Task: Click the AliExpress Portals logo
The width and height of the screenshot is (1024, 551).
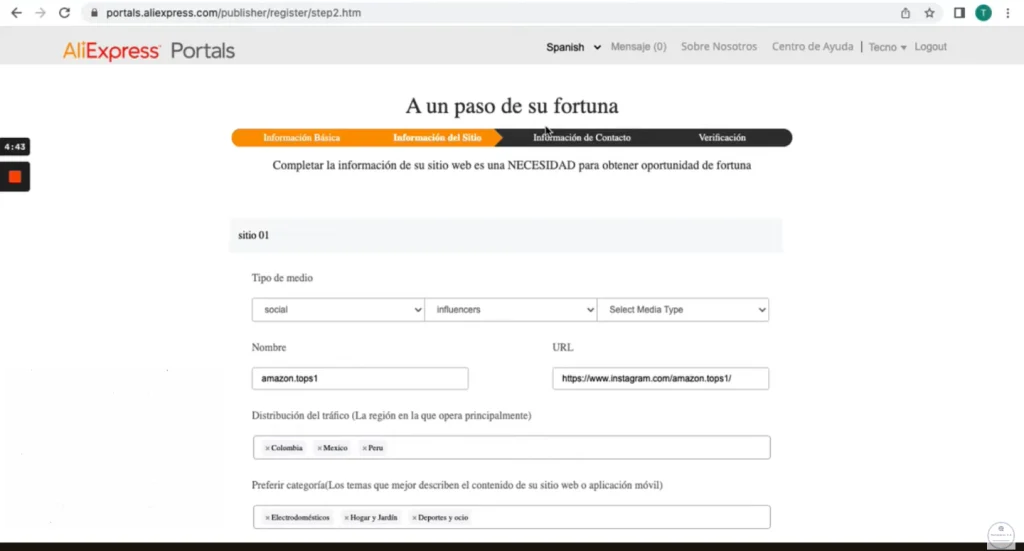Action: tap(149, 50)
